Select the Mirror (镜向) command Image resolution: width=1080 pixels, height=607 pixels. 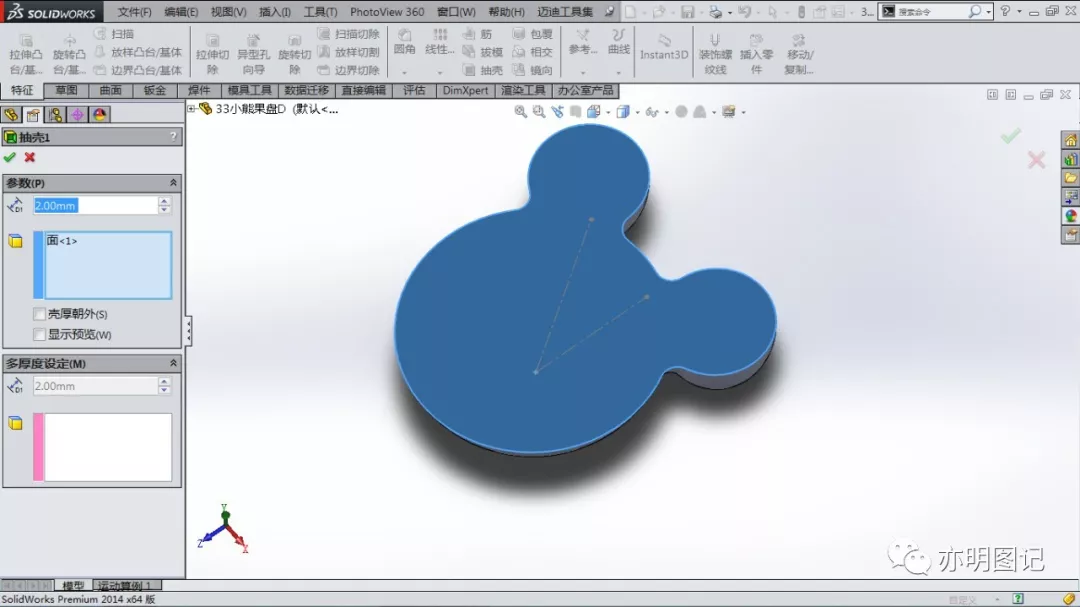click(x=533, y=70)
